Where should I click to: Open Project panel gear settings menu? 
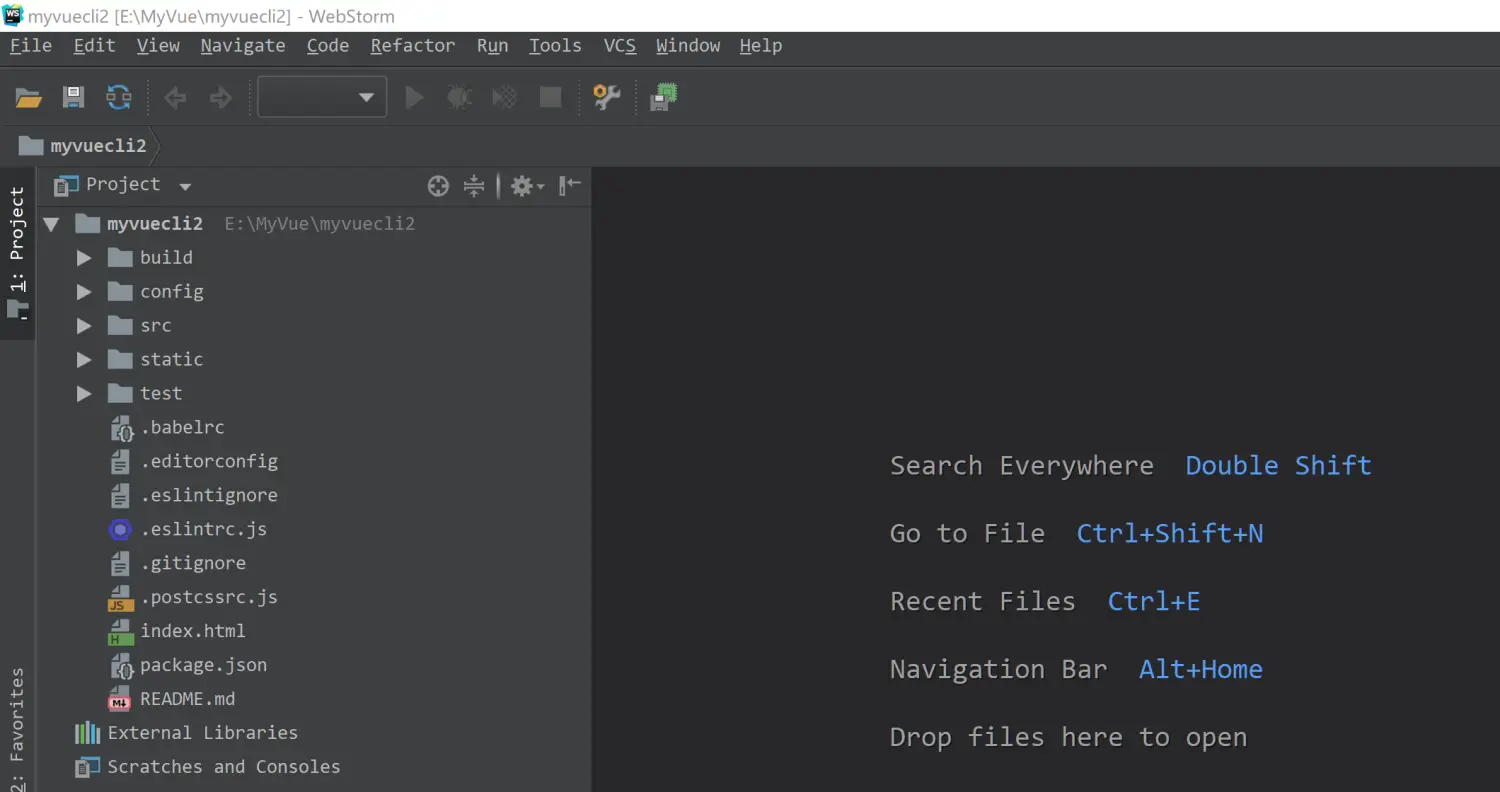526,185
